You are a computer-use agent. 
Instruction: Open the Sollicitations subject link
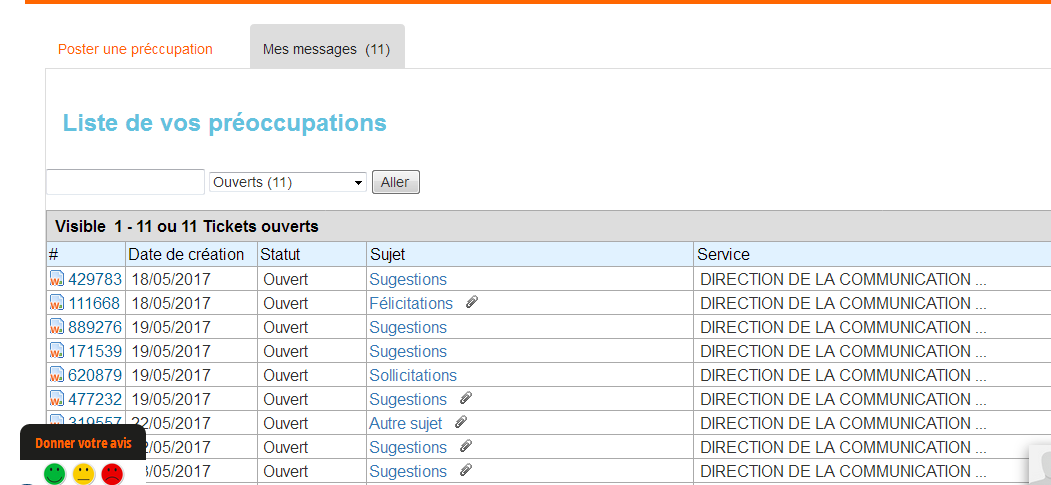[412, 375]
